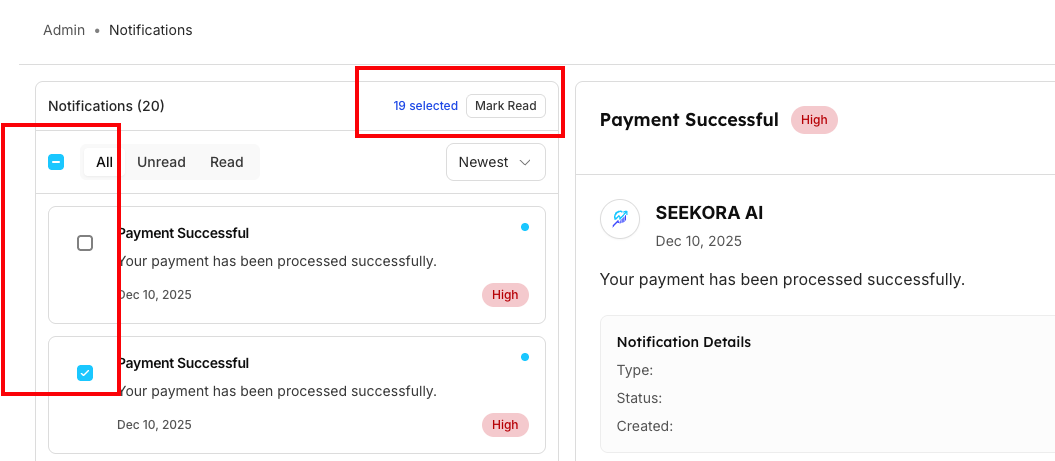Toggle the select-all notifications checkbox

click(x=56, y=162)
